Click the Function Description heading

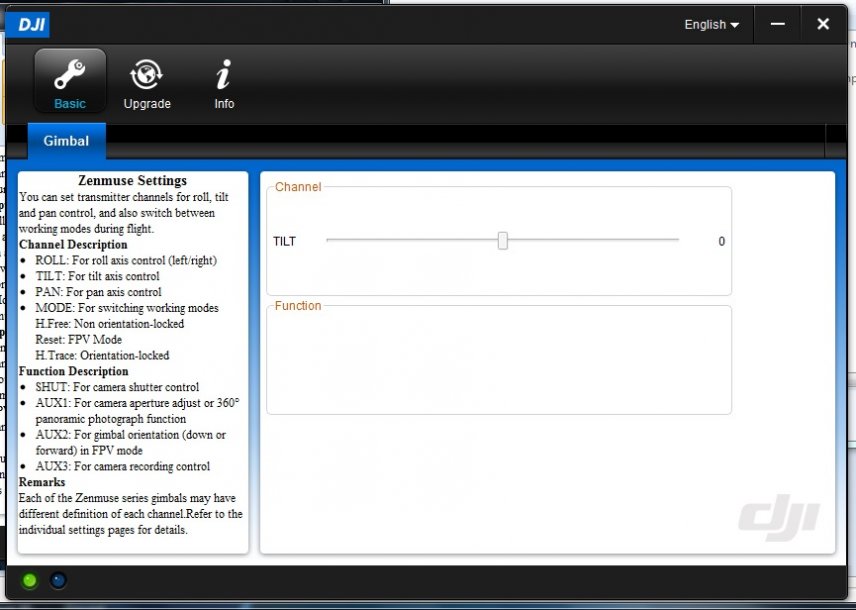click(74, 371)
